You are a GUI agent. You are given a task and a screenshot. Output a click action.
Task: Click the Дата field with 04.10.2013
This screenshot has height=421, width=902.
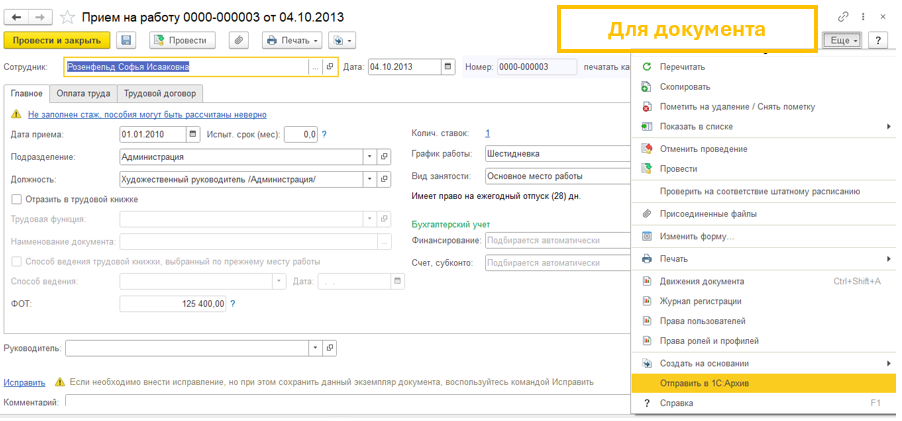404,67
